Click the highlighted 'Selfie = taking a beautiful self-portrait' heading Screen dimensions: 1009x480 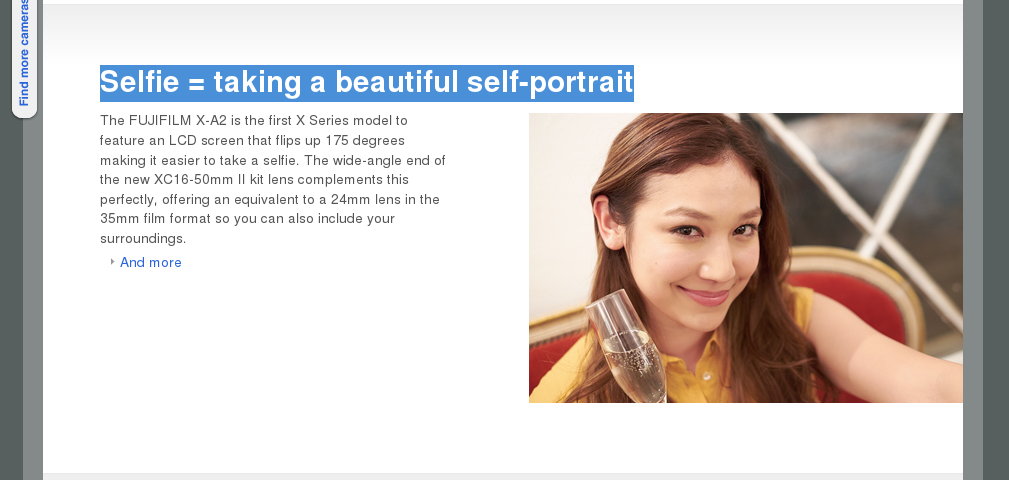[x=367, y=83]
